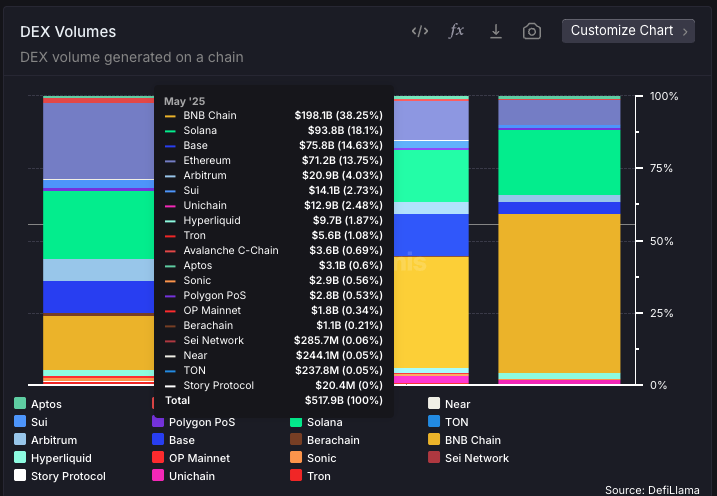717x496 pixels.
Task: Click the 100% y-axis label
Action: click(663, 96)
